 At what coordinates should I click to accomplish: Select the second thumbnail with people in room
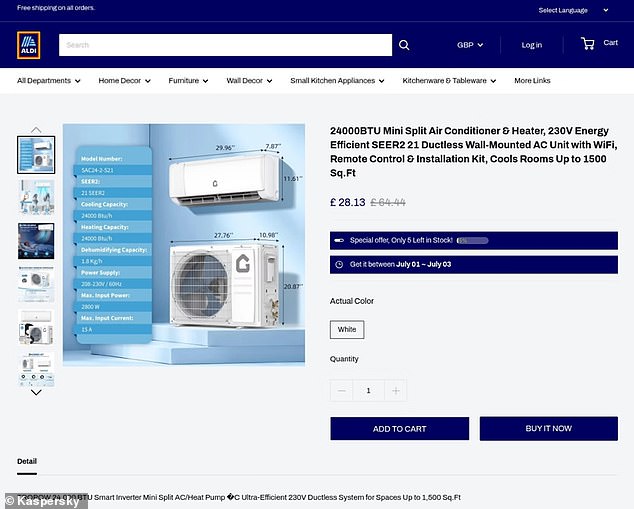click(x=36, y=198)
